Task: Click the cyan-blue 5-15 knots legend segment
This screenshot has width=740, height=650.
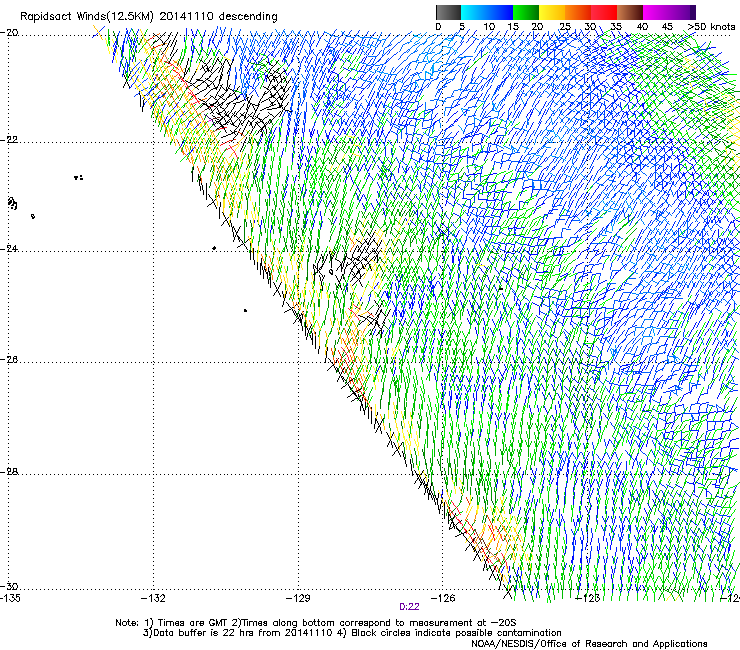Action: [487, 12]
